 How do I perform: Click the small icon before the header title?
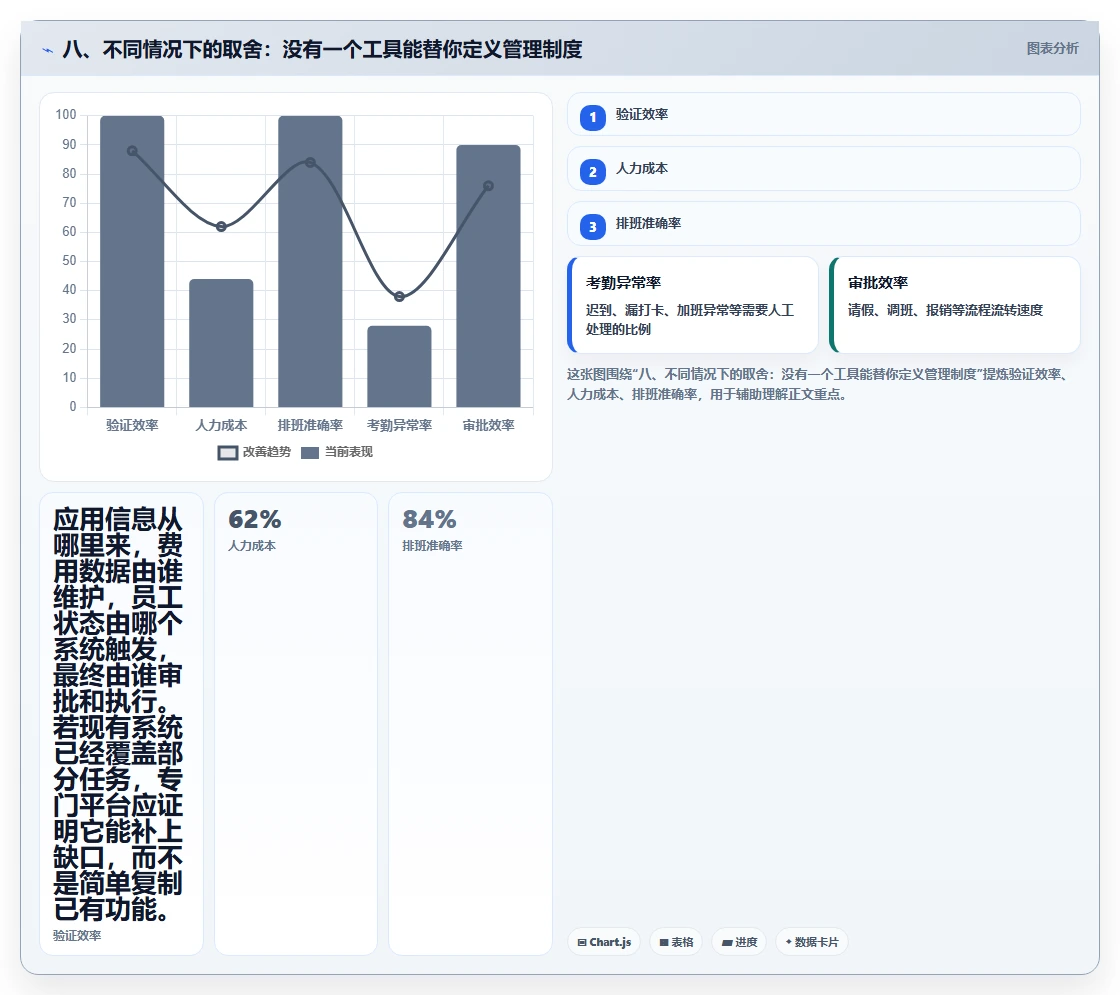click(x=47, y=50)
